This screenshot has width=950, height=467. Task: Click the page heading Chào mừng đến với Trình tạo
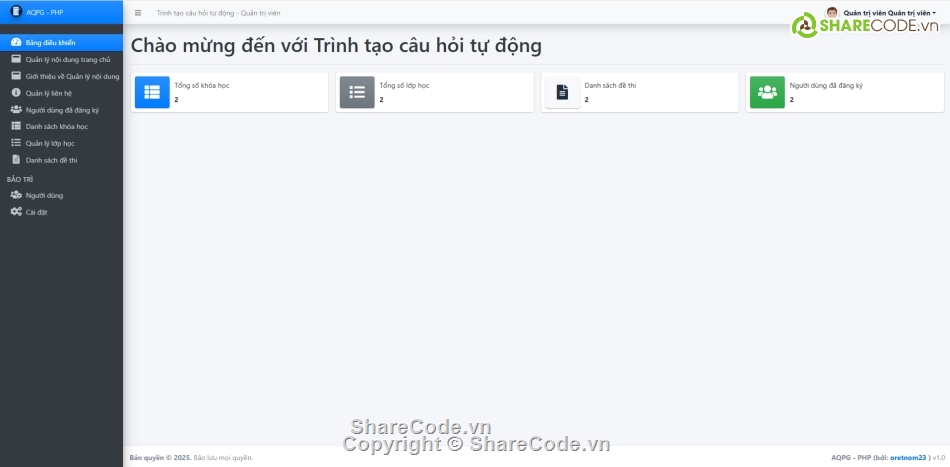click(x=336, y=46)
